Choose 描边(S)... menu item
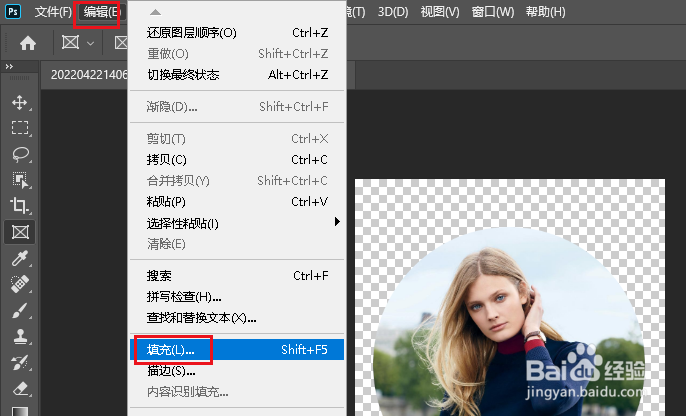The height and width of the screenshot is (416, 686). click(237, 371)
